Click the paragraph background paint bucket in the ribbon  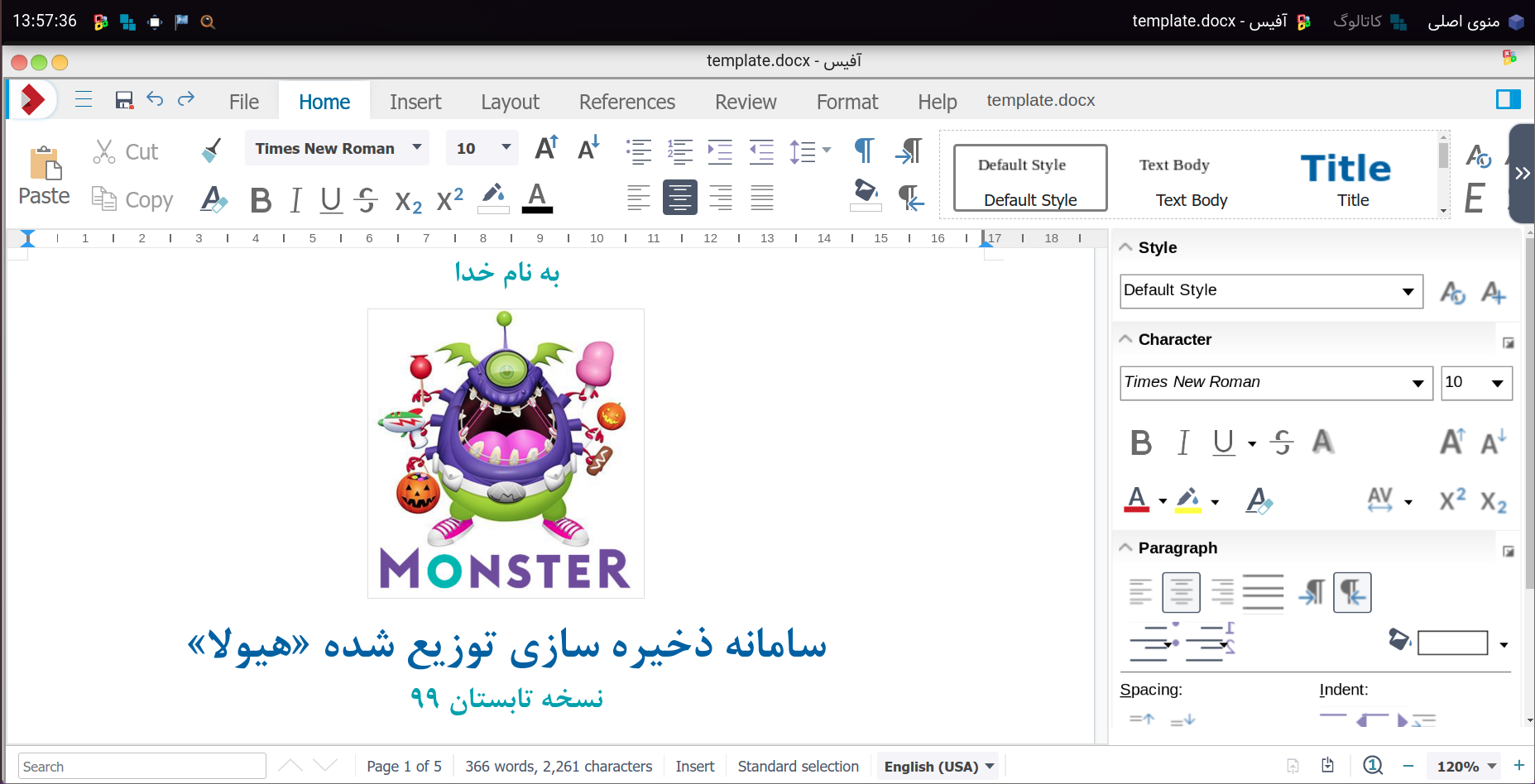tap(866, 195)
